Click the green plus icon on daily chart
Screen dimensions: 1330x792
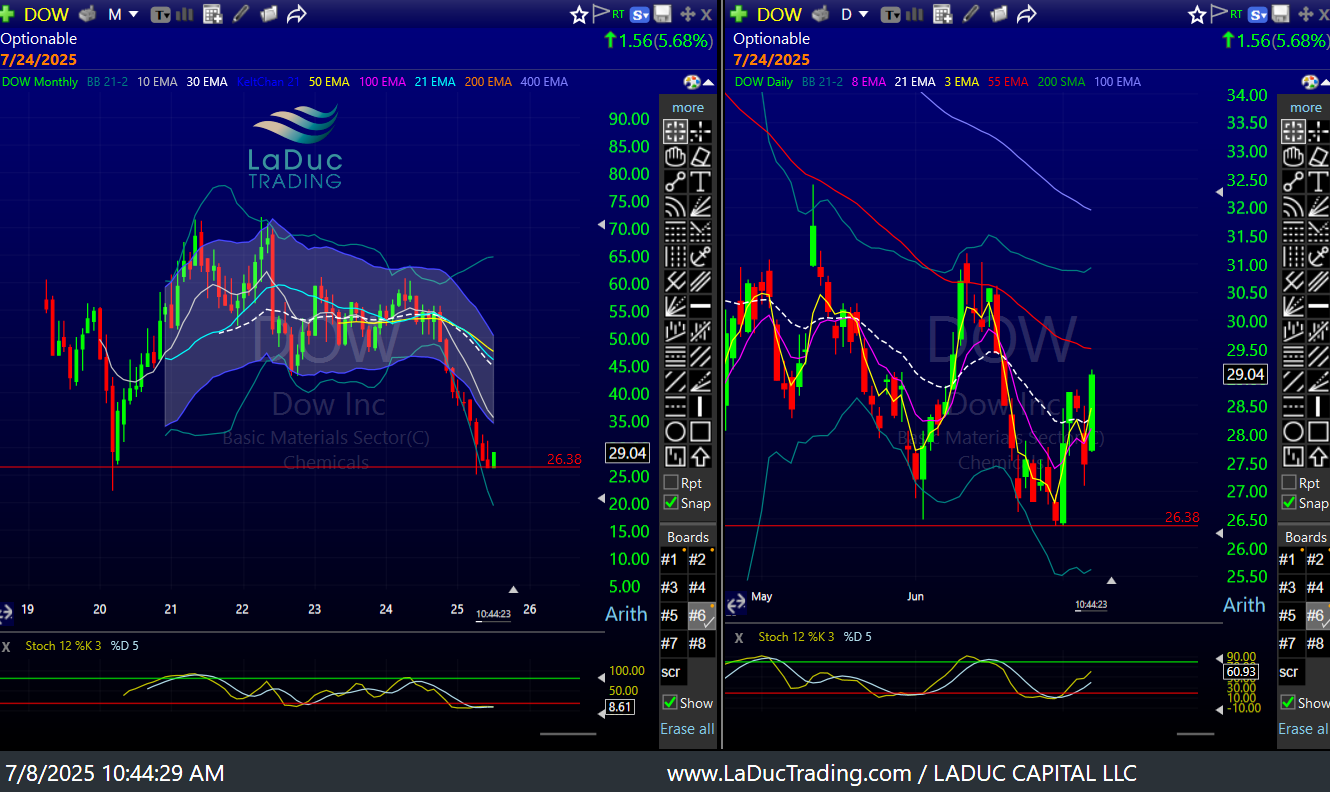(739, 14)
